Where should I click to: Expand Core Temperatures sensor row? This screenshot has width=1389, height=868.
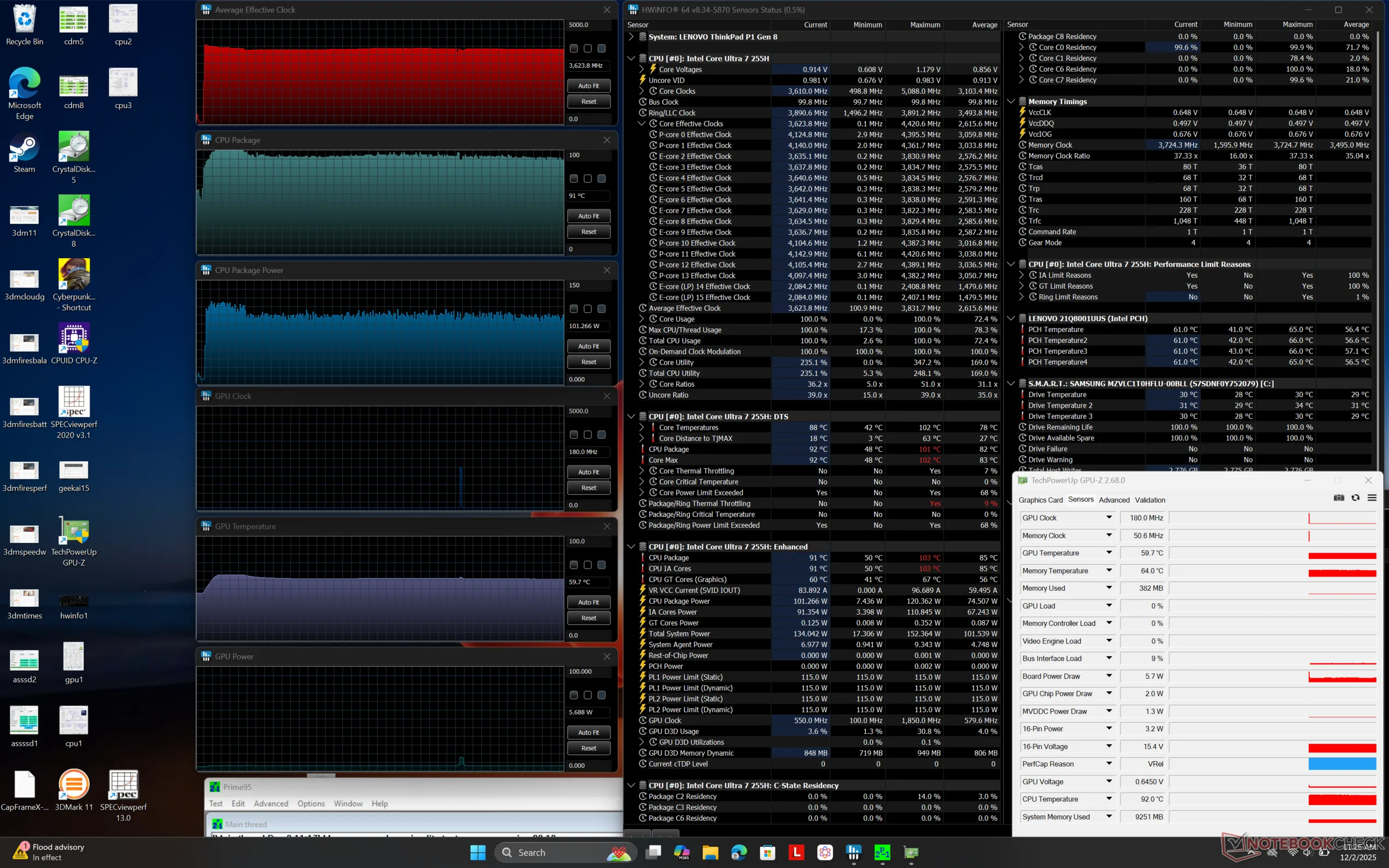[642, 427]
